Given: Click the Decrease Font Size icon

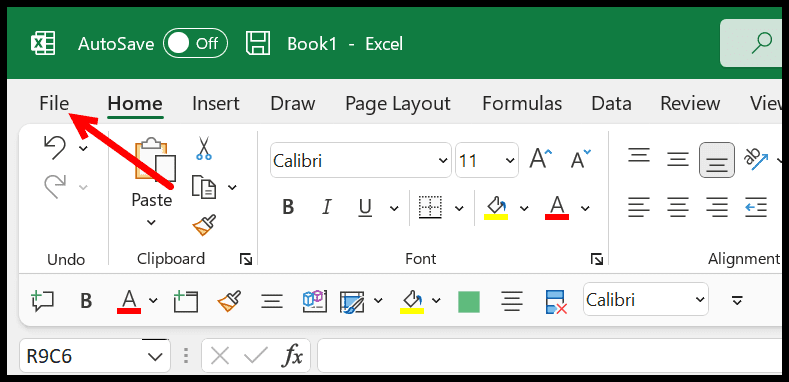Looking at the screenshot, I should click(x=581, y=160).
